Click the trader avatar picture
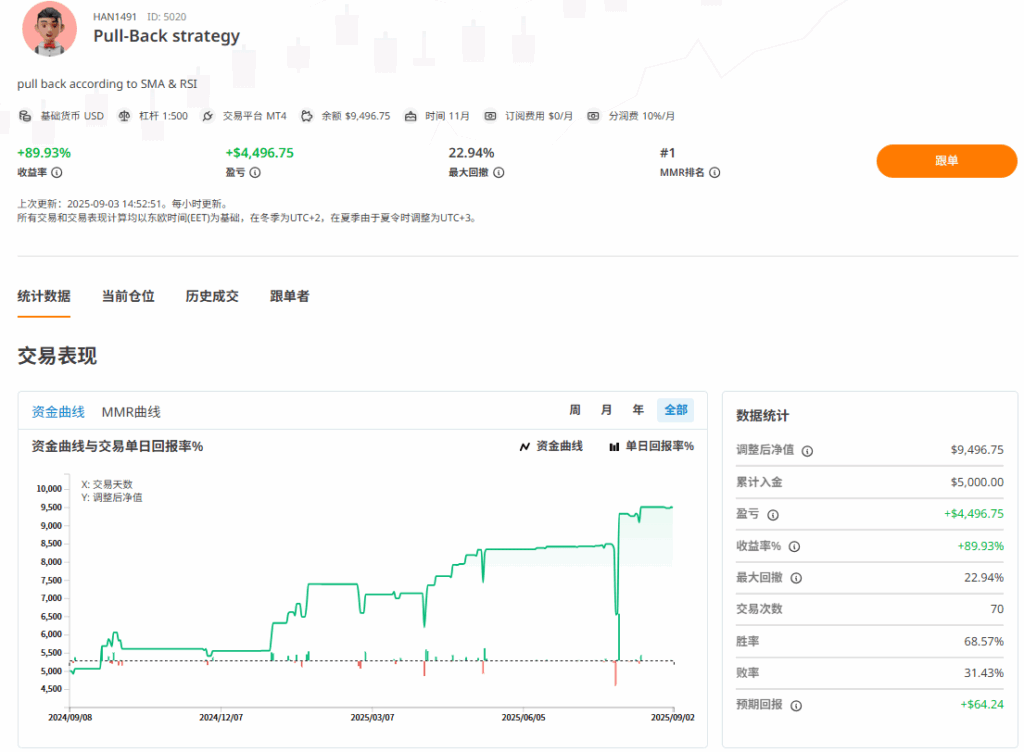This screenshot has width=1024, height=752. tap(49, 29)
